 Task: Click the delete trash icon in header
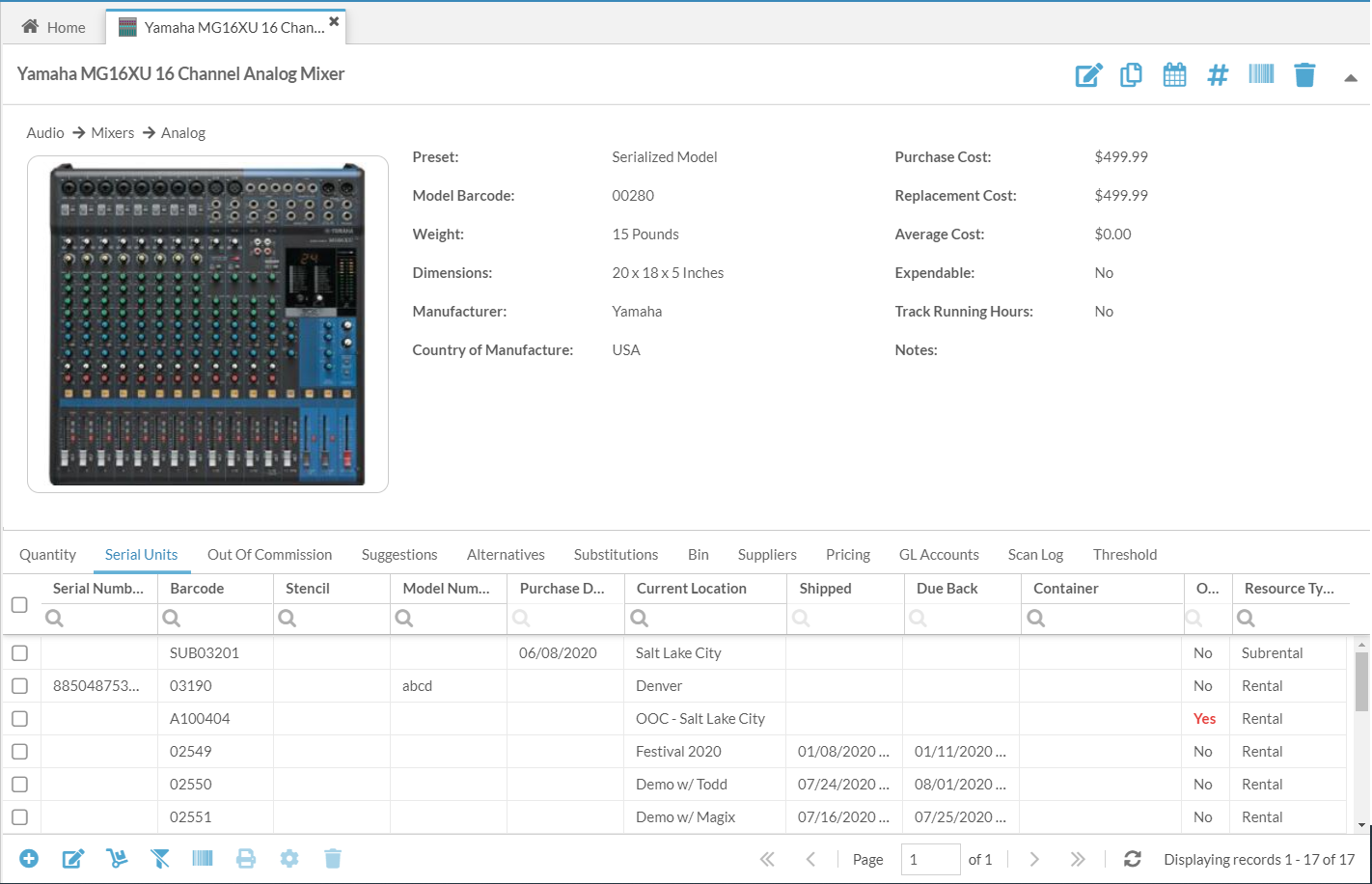(x=1304, y=75)
